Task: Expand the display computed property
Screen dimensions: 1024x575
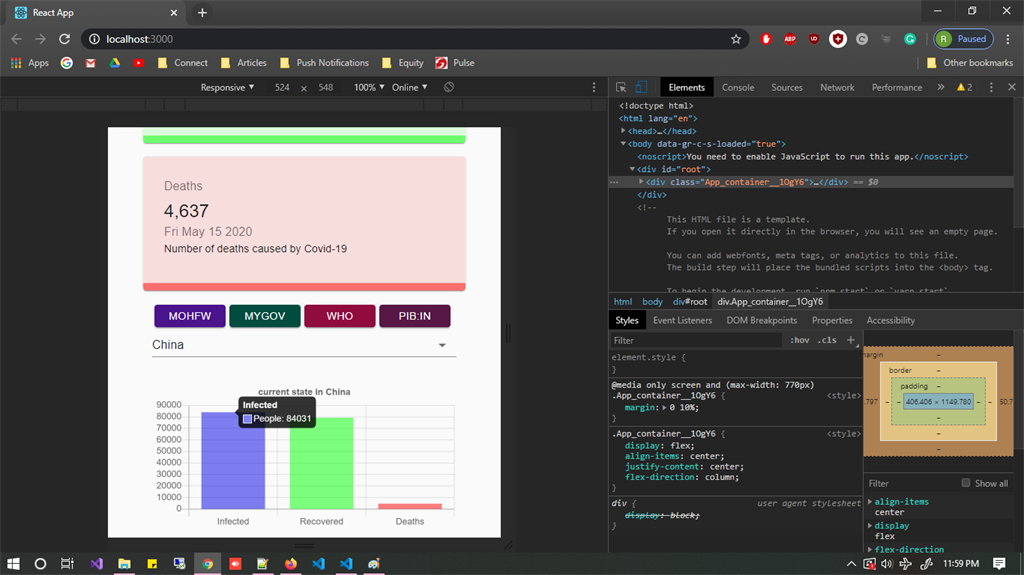Action: 870,525
